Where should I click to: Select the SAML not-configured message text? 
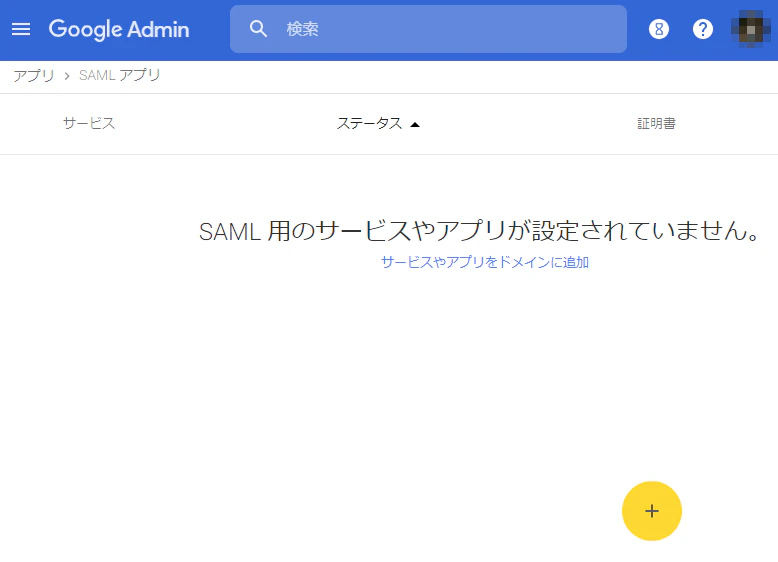[479, 231]
